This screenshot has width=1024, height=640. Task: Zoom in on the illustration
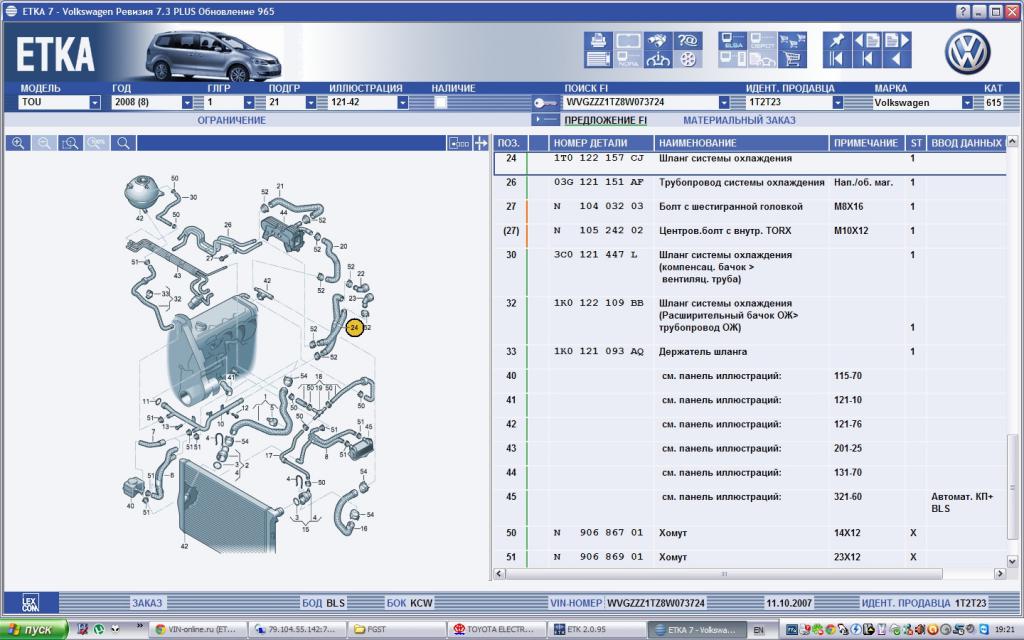pyautogui.click(x=18, y=143)
